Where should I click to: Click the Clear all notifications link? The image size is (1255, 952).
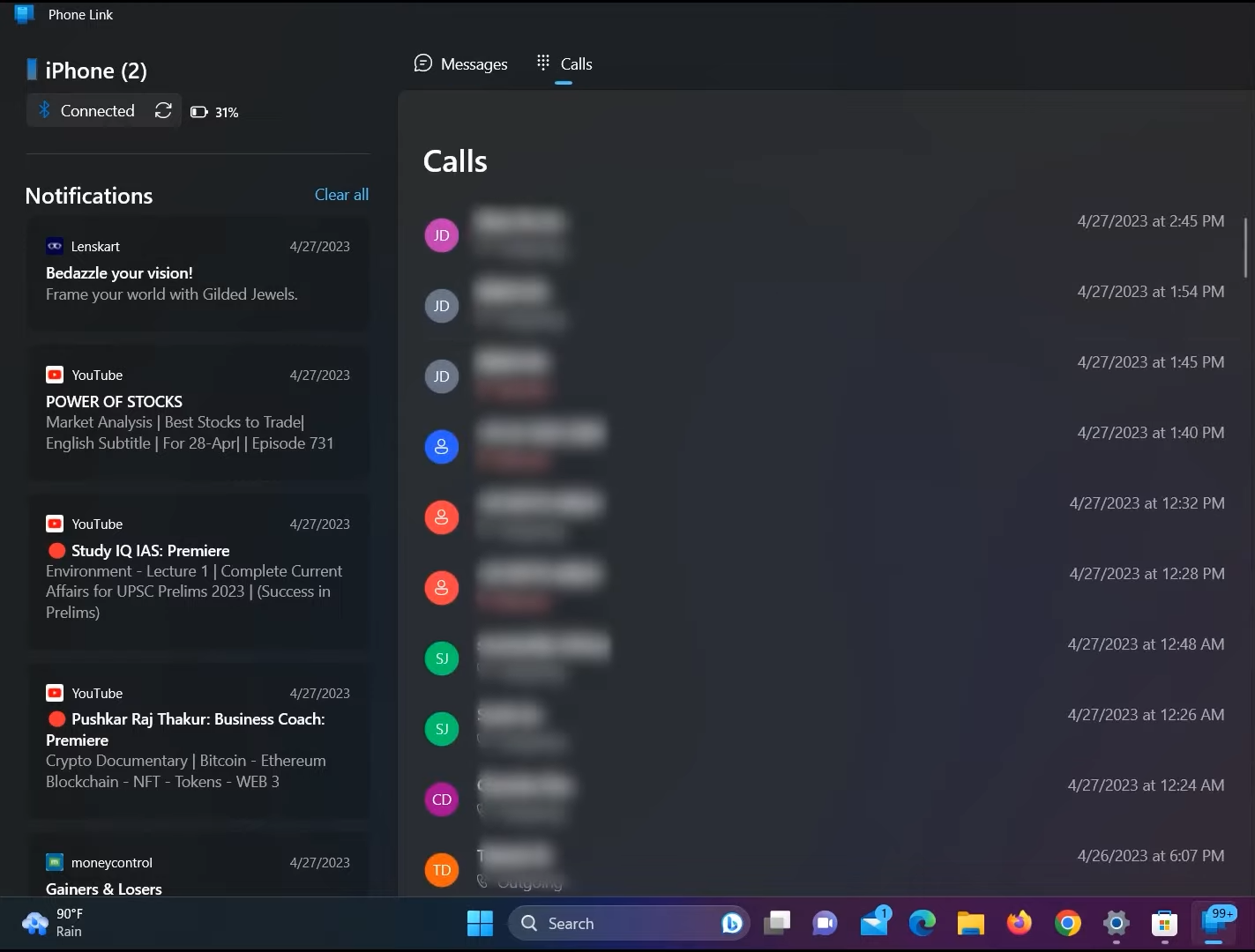(x=341, y=195)
